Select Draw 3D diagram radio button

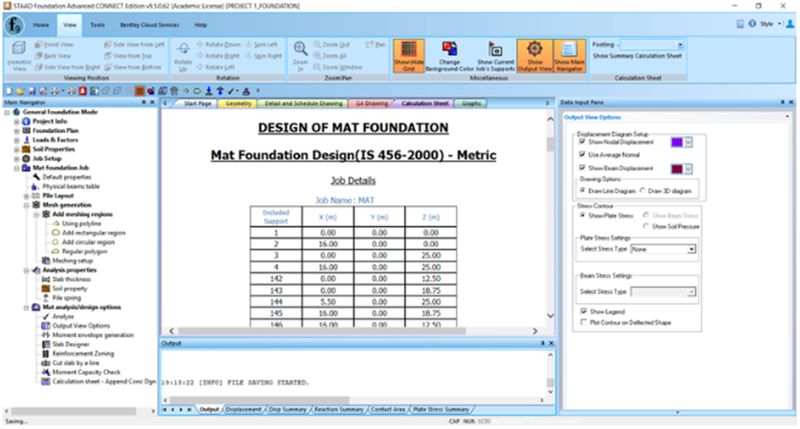click(x=643, y=190)
